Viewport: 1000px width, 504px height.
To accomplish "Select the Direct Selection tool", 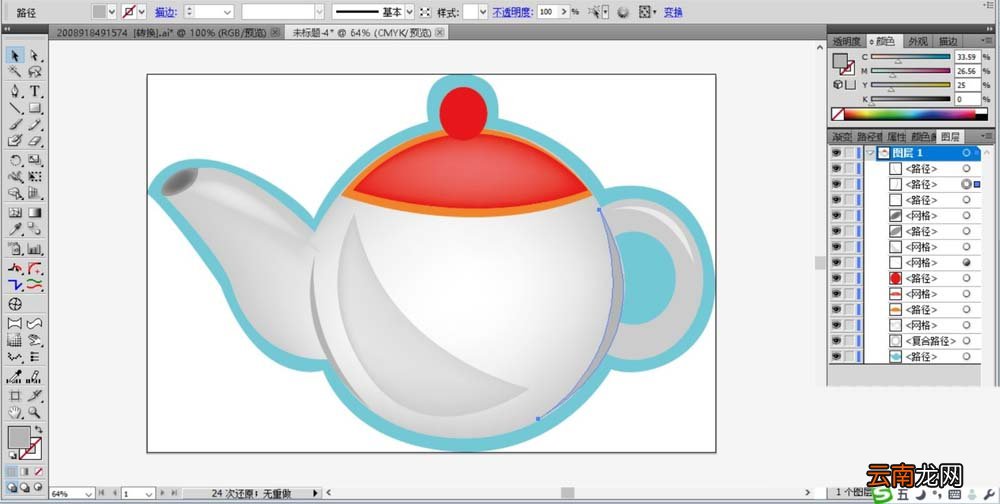I will (x=34, y=56).
